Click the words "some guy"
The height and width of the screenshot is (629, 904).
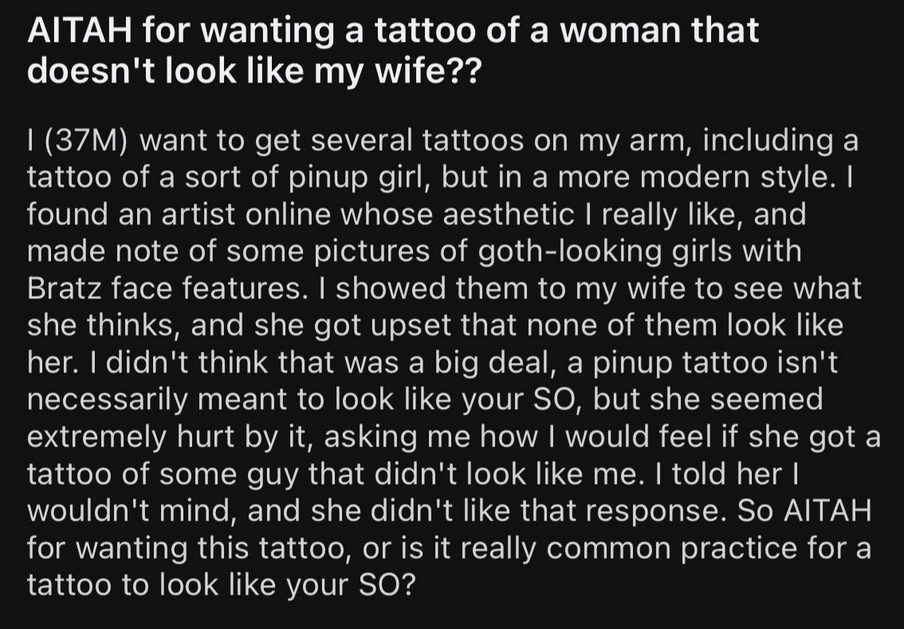229,474
